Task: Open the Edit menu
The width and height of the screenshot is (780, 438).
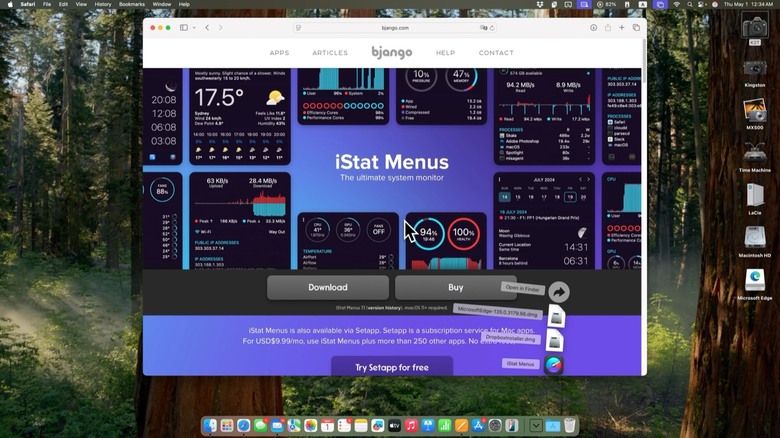Action: (63, 4)
